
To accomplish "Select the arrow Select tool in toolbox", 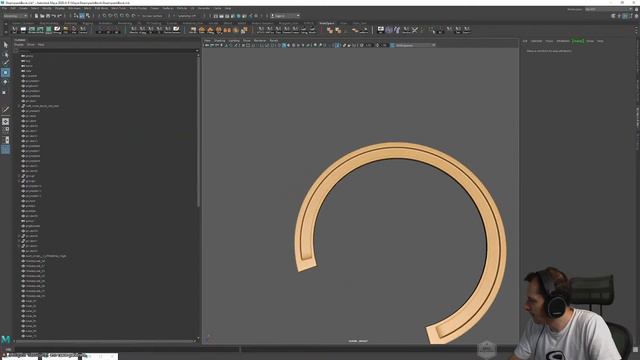I will [x=5, y=45].
